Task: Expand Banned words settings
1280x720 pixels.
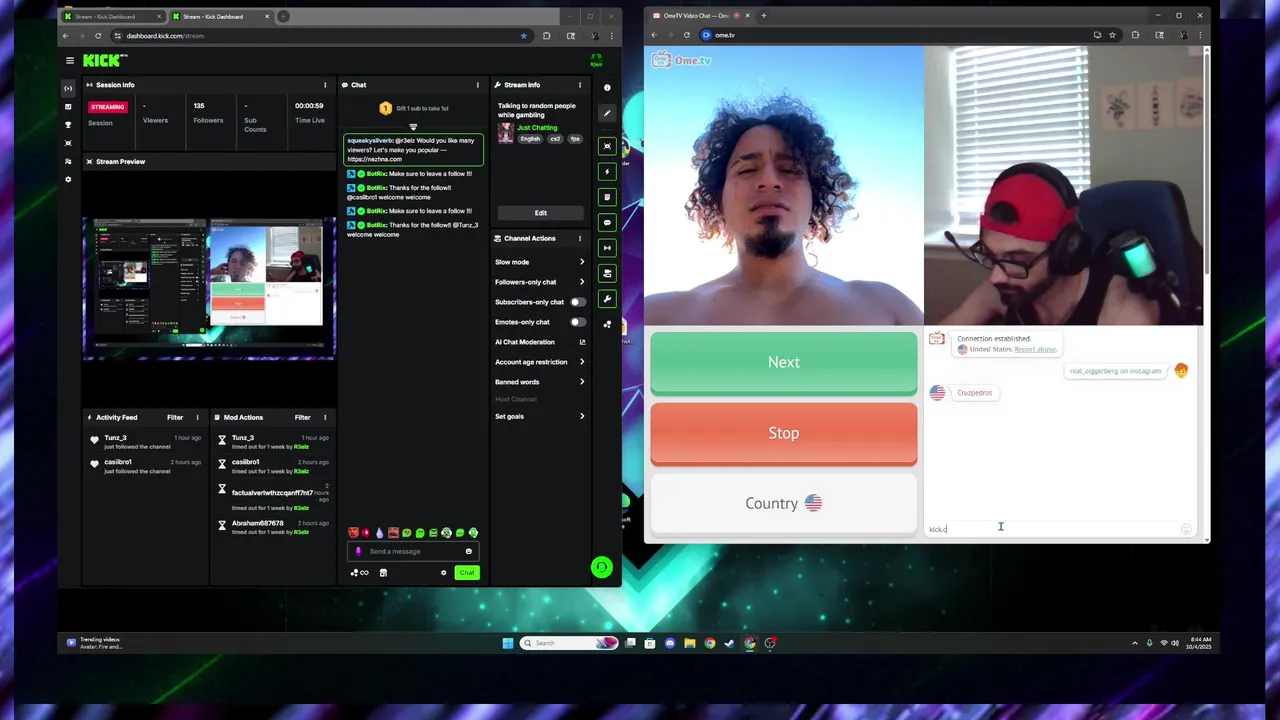Action: point(540,382)
